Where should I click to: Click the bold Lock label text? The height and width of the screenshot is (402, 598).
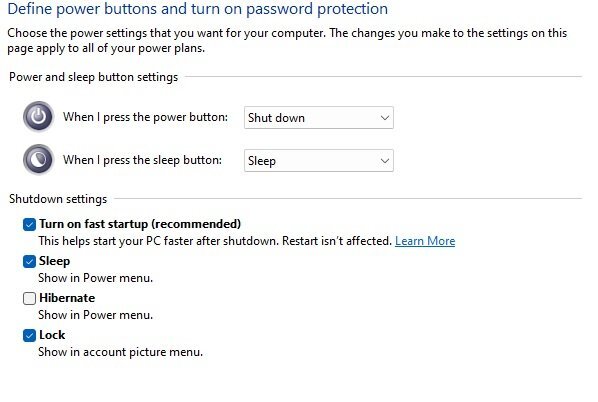[52, 335]
